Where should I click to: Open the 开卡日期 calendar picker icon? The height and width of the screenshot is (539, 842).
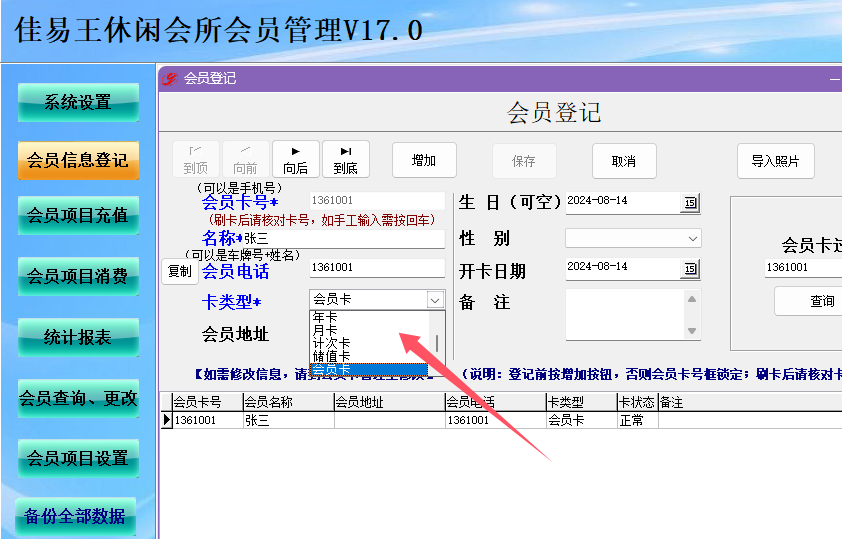pos(690,269)
